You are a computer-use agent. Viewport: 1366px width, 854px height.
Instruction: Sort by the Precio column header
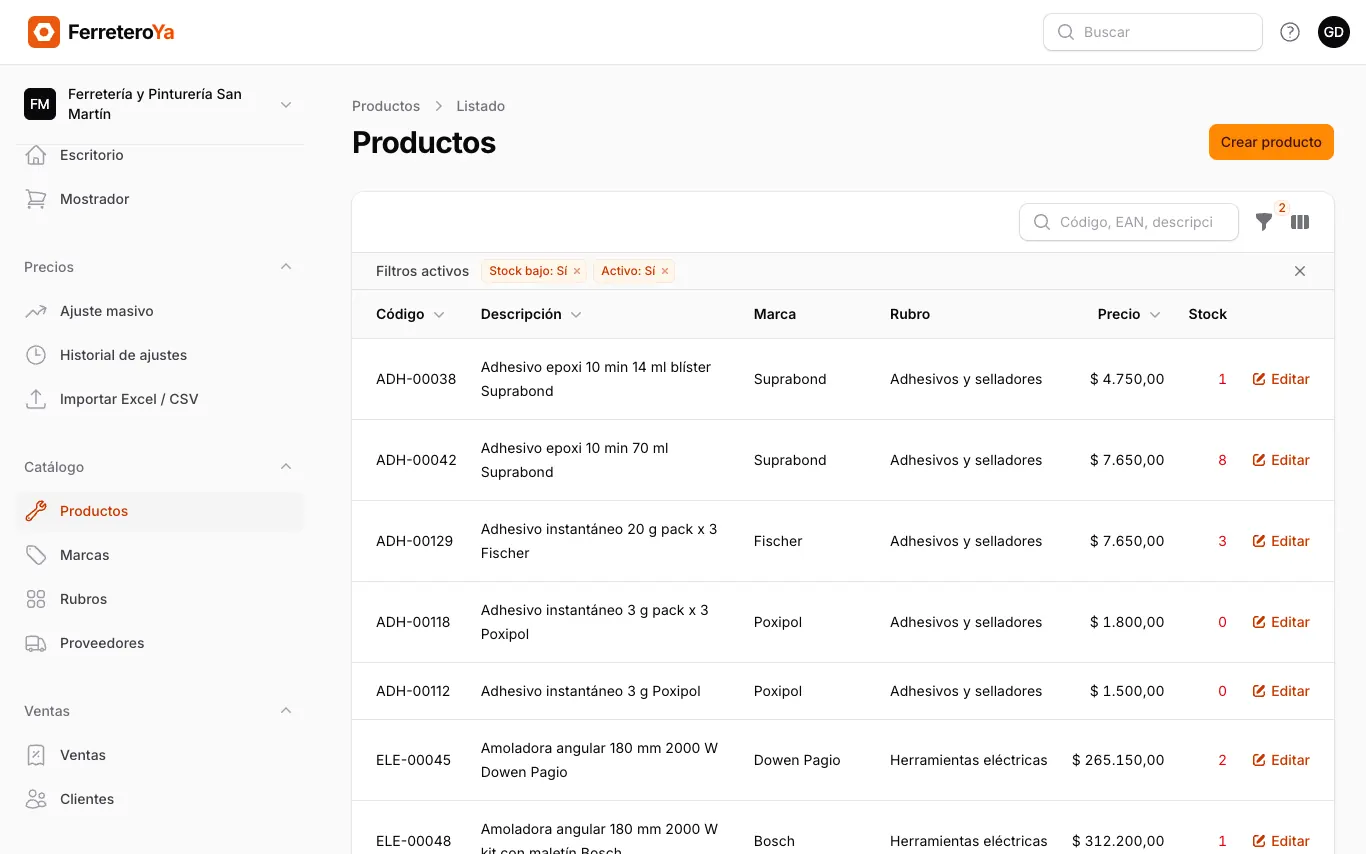[1129, 314]
